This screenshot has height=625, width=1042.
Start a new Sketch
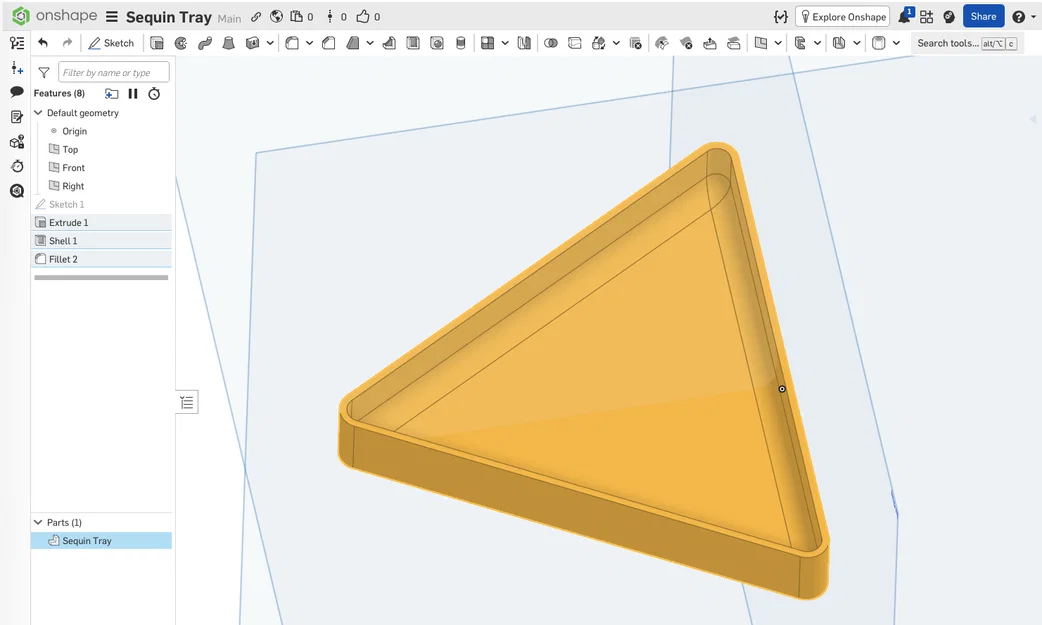click(x=111, y=43)
